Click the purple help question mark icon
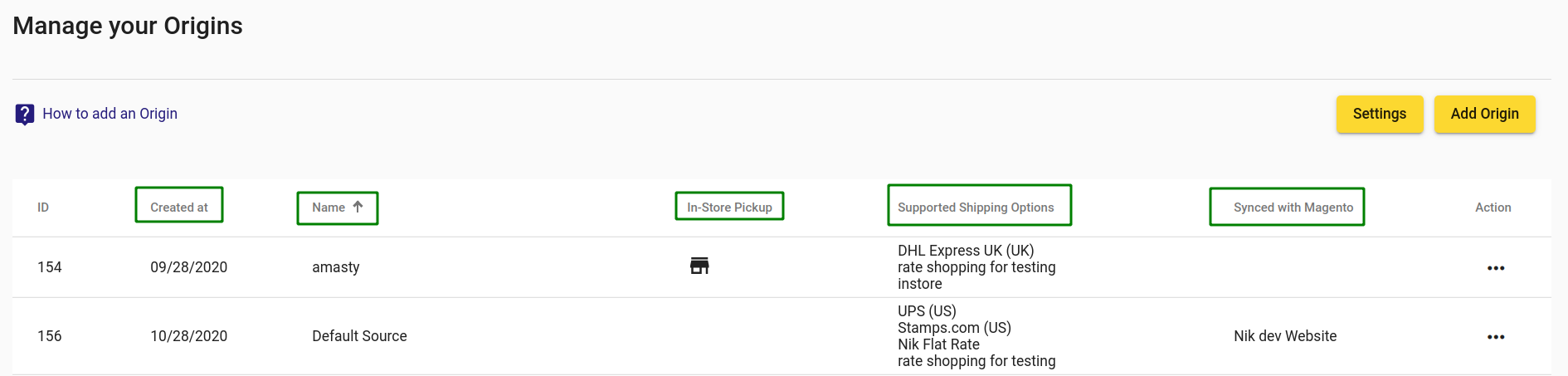This screenshot has width=1568, height=376. pyautogui.click(x=25, y=114)
